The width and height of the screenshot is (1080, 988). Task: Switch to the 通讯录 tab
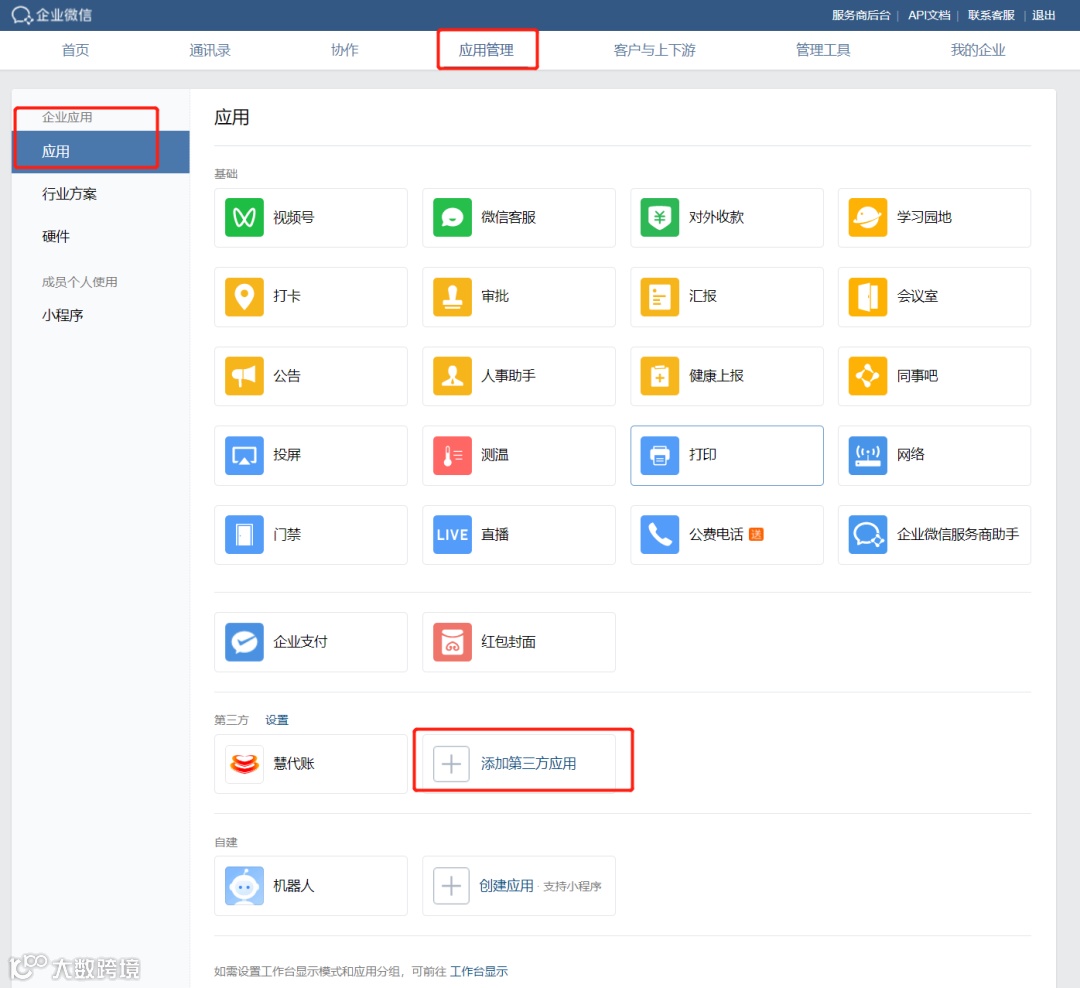tap(209, 50)
